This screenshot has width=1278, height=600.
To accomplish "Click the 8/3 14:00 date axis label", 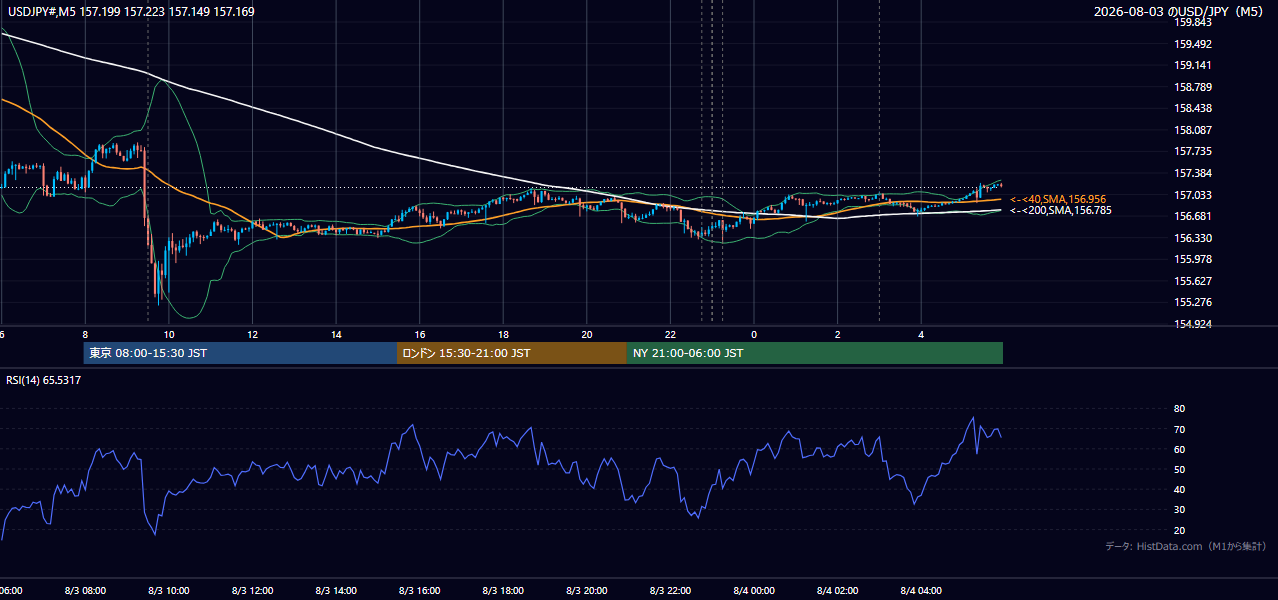I will click(336, 591).
